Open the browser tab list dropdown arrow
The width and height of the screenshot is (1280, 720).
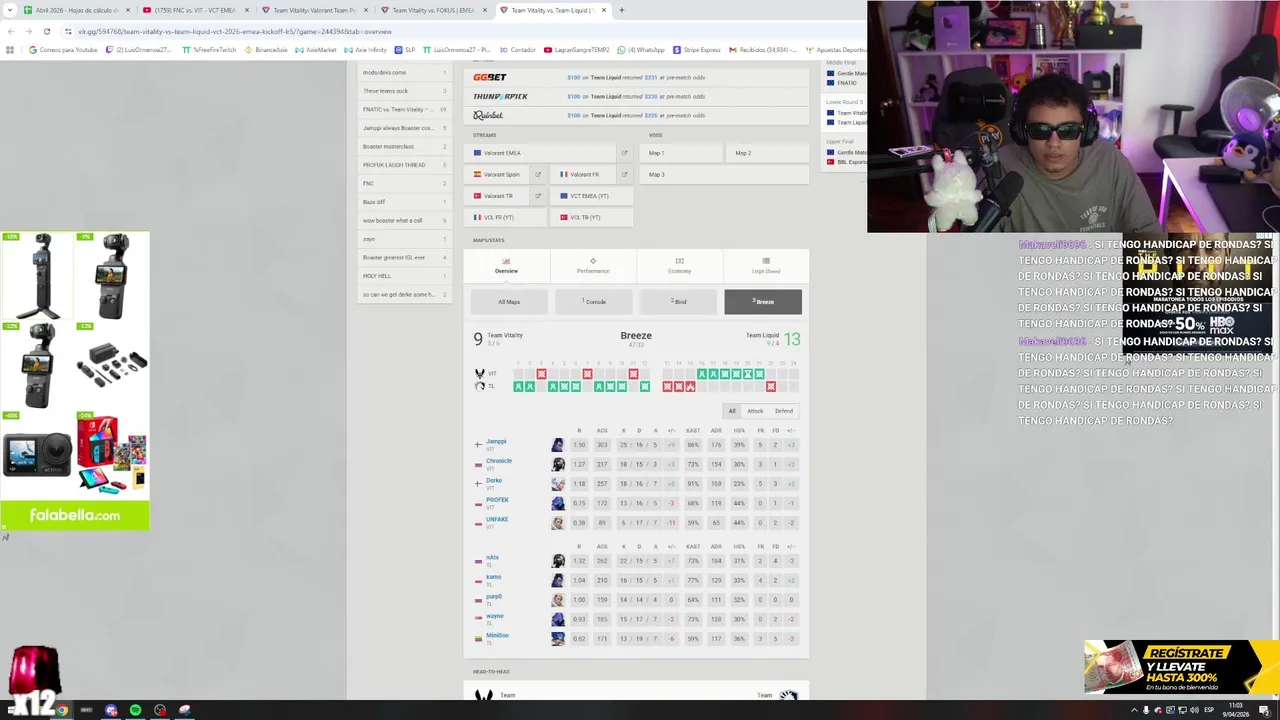(x=9, y=10)
